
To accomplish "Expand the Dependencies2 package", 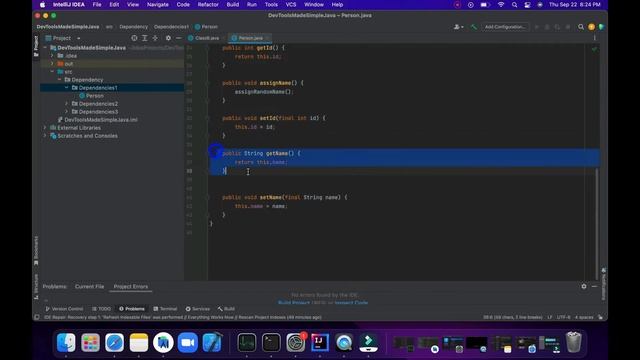I will pyautogui.click(x=67, y=104).
